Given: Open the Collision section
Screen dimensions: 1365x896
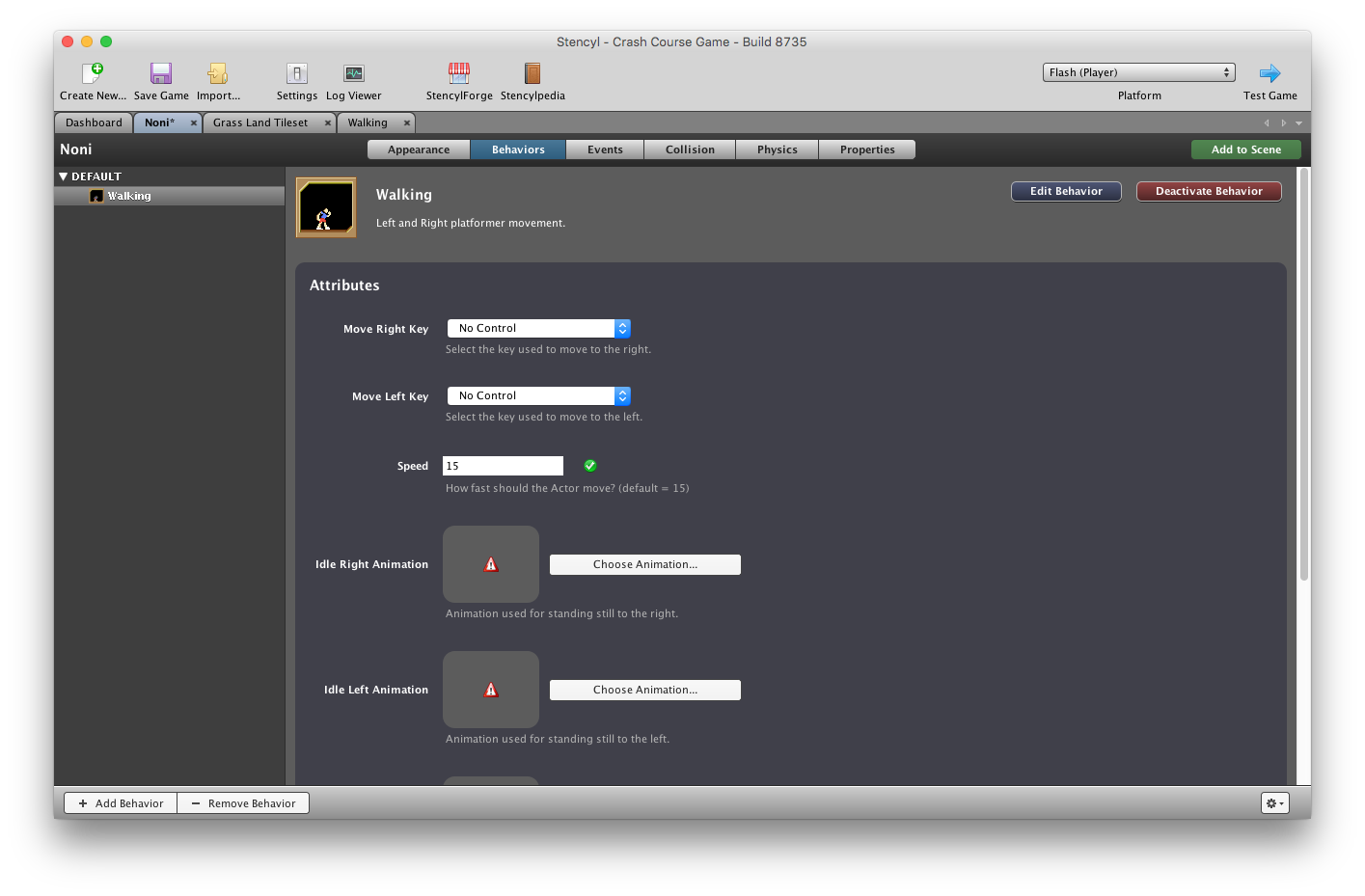Looking at the screenshot, I should click(690, 149).
